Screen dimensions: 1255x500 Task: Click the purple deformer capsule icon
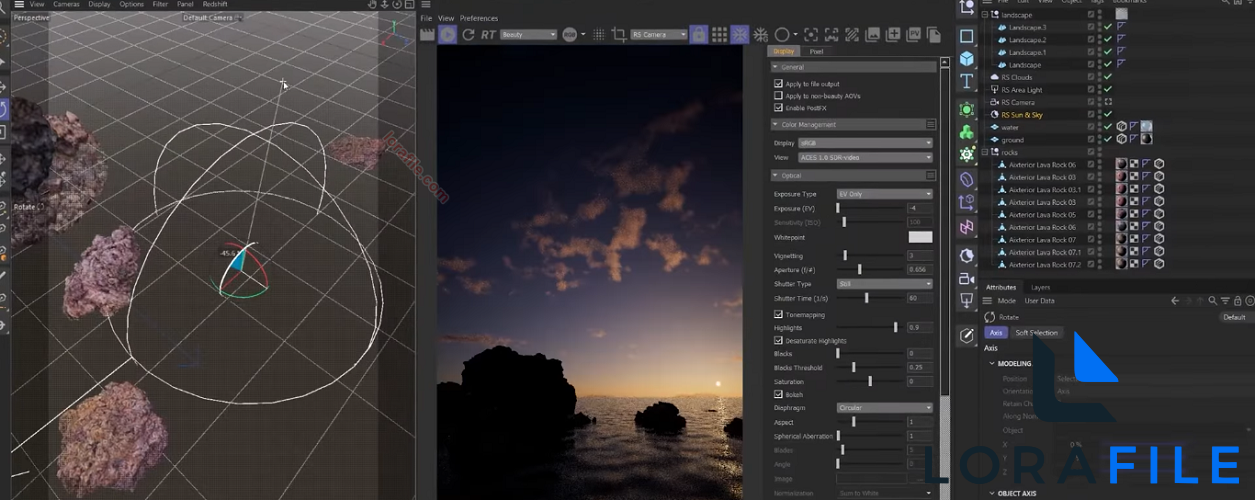tap(967, 179)
